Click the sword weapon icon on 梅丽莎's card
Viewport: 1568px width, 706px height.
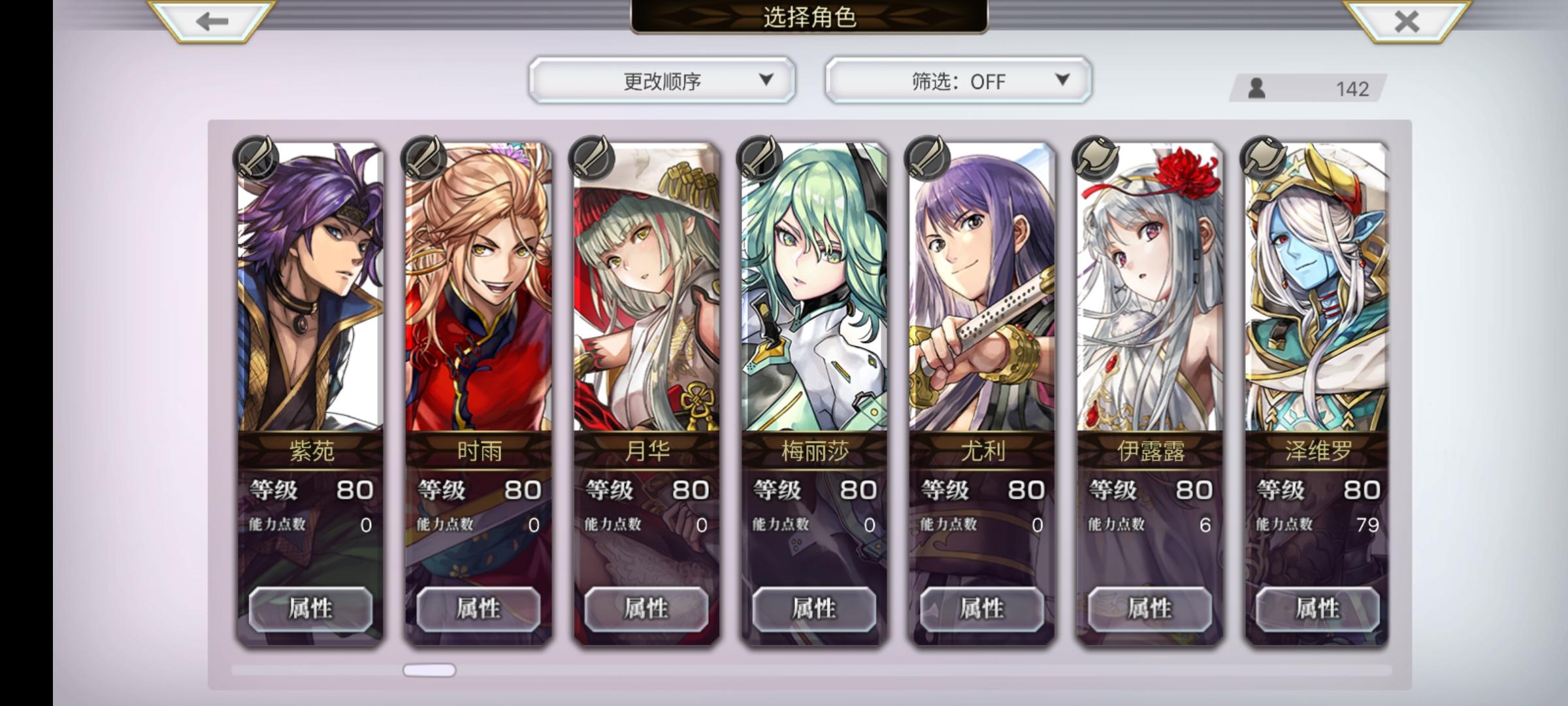(759, 158)
